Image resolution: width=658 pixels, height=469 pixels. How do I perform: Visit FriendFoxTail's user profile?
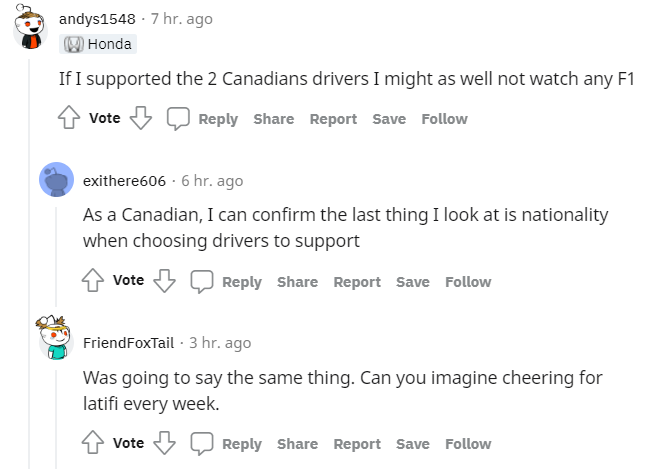click(x=130, y=343)
